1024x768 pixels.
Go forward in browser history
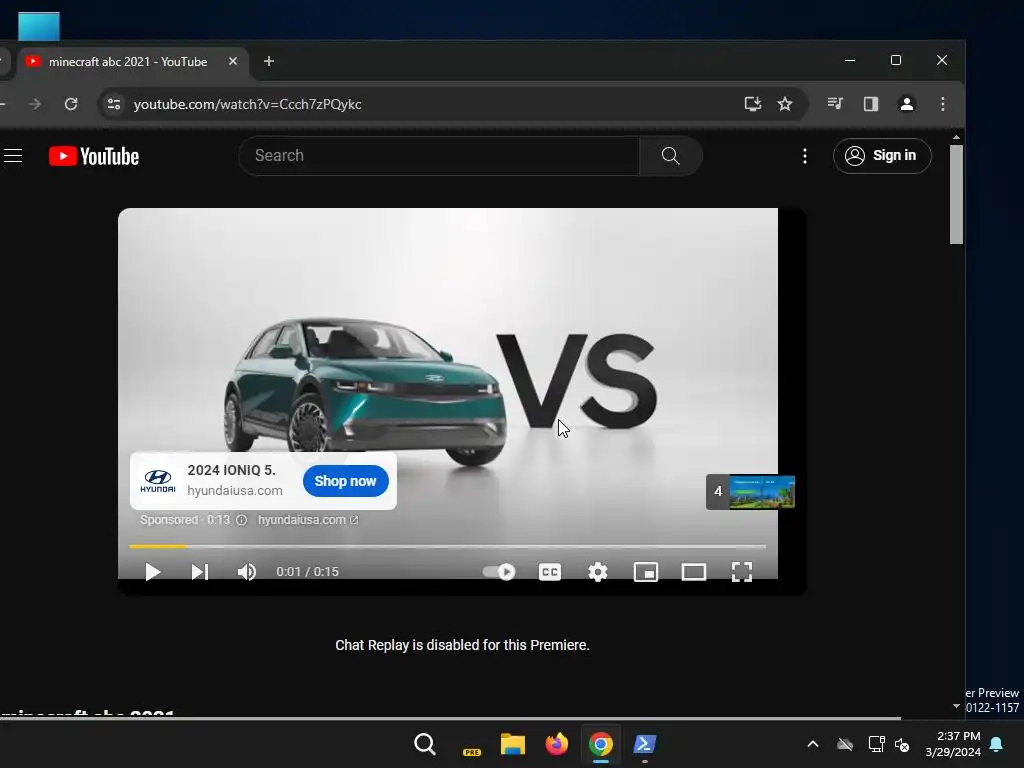coord(35,104)
